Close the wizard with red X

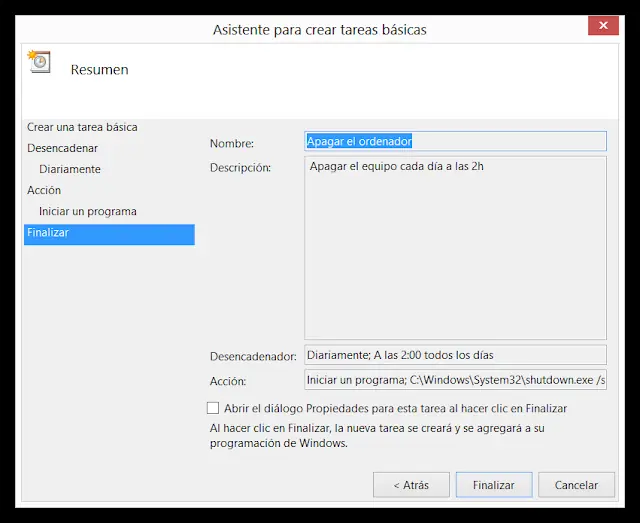603,26
